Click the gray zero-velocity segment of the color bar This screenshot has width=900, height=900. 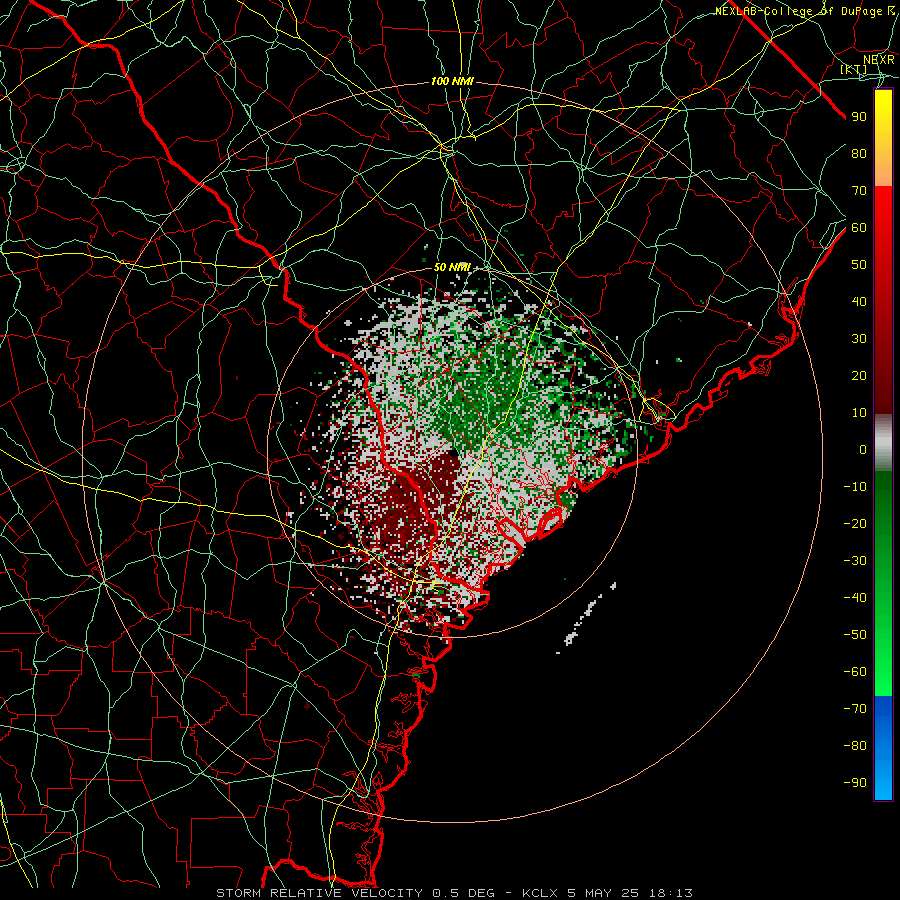coord(883,443)
